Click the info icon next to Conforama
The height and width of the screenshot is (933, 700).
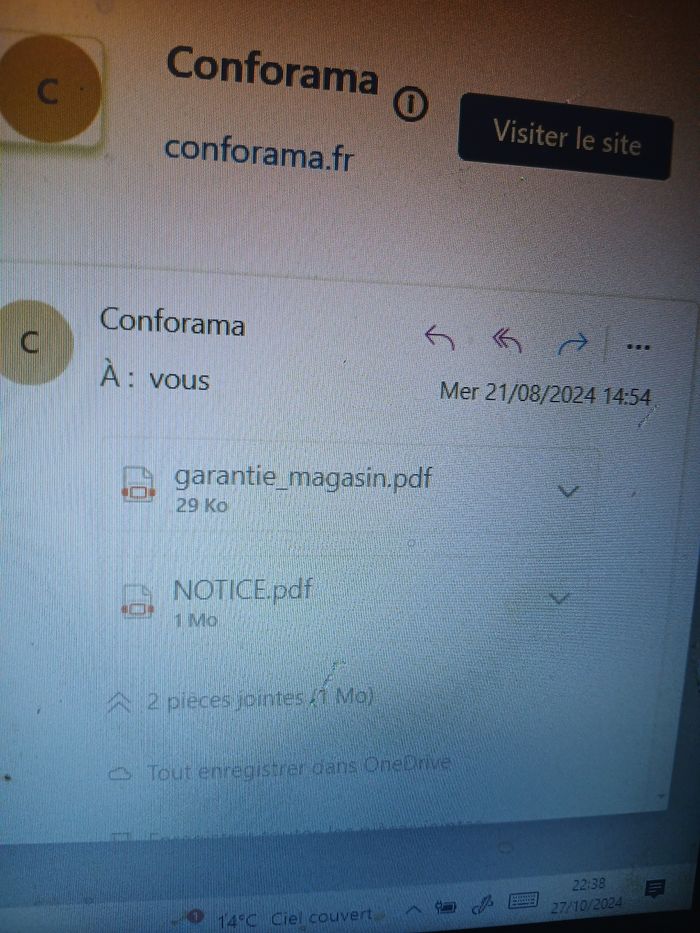point(410,105)
